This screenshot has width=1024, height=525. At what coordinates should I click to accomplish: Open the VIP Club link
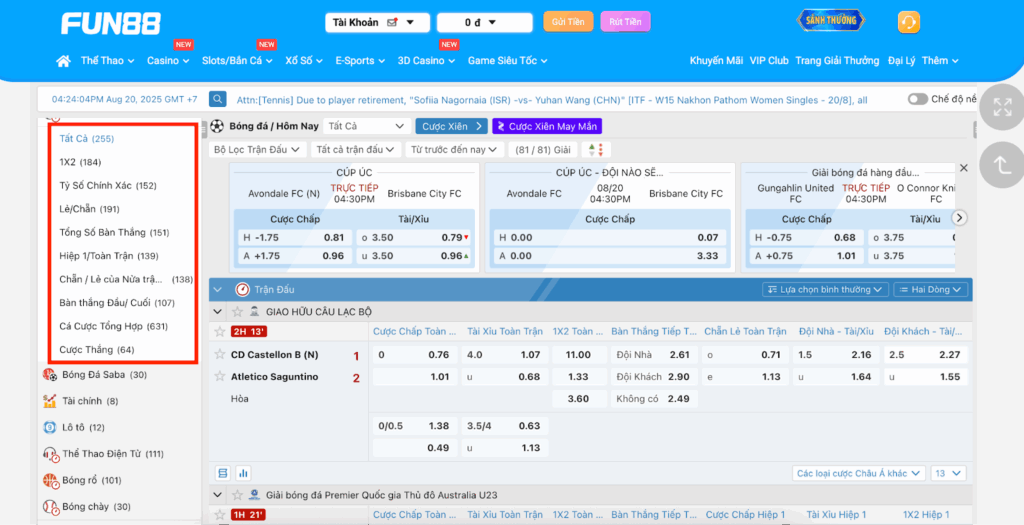(x=769, y=61)
